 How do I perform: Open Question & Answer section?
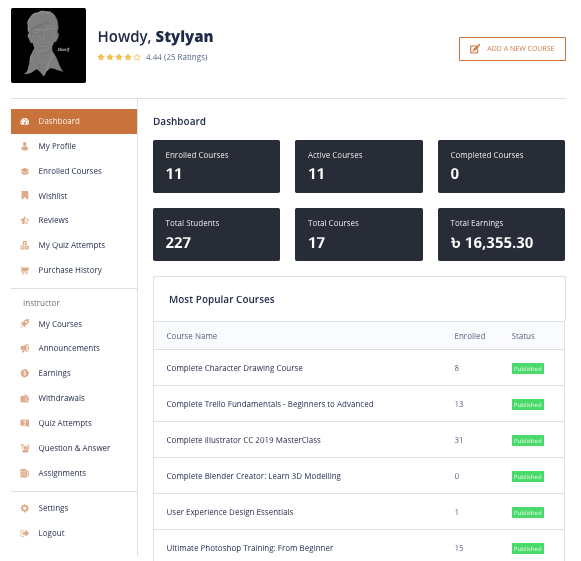pos(74,448)
